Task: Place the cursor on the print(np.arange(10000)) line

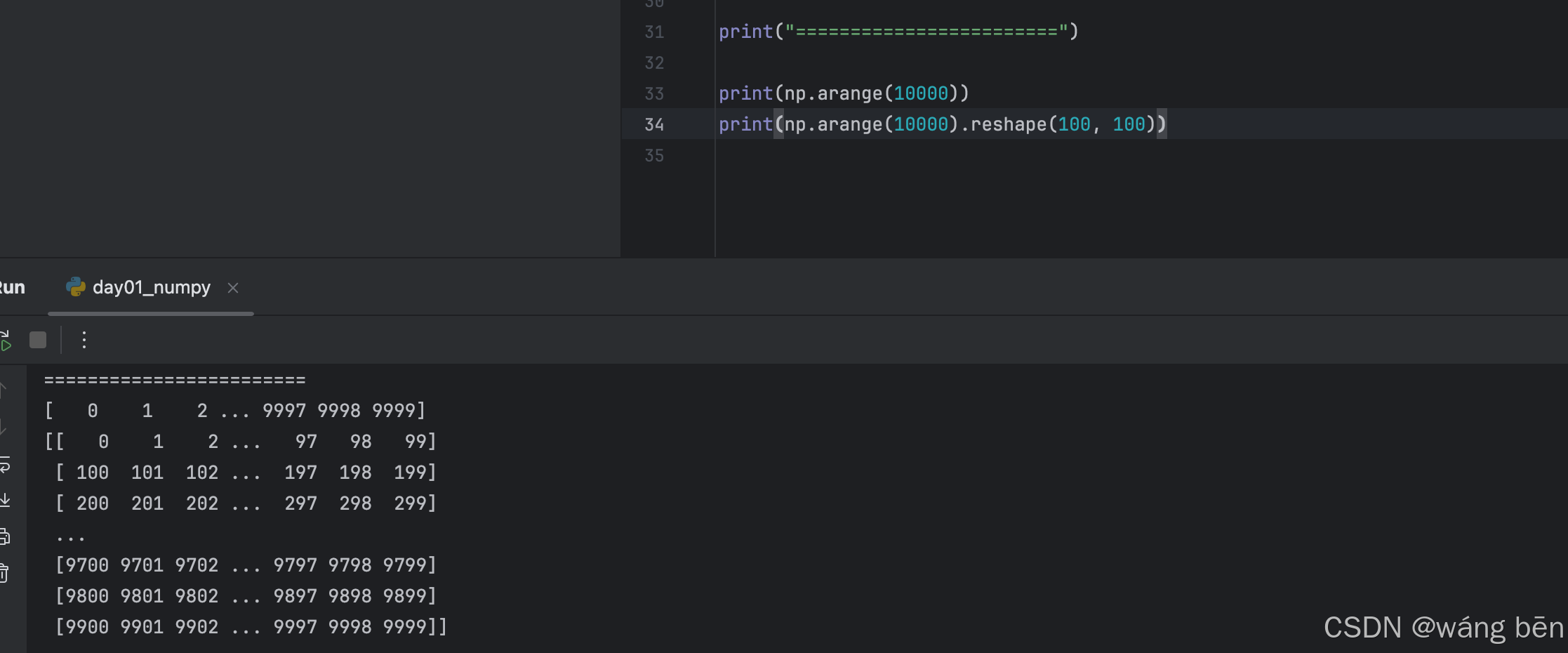Action: (x=844, y=93)
